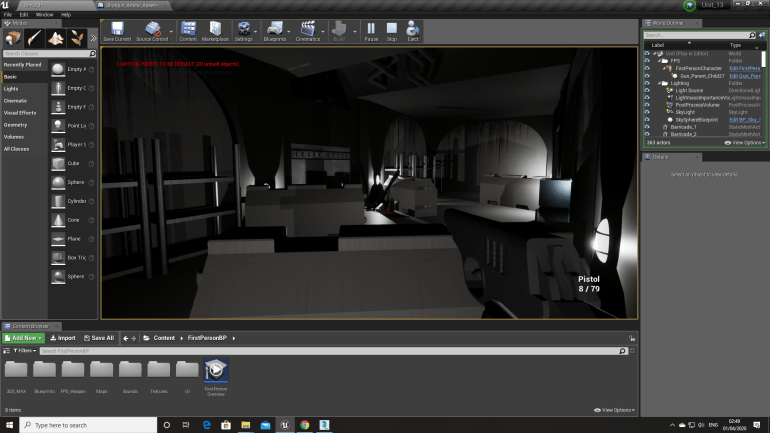Viewport: 770px width, 433px height.
Task: Toggle the sources panel view icon
Action: click(x=6, y=351)
